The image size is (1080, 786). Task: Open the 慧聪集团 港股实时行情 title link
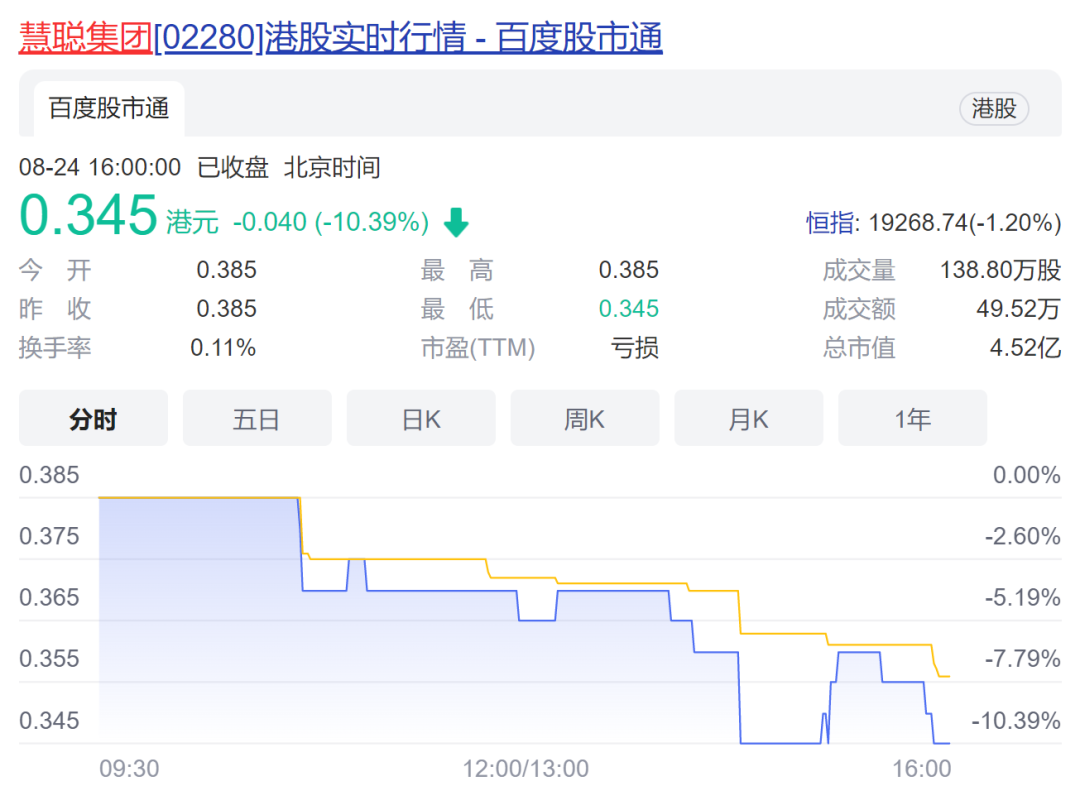(x=340, y=38)
